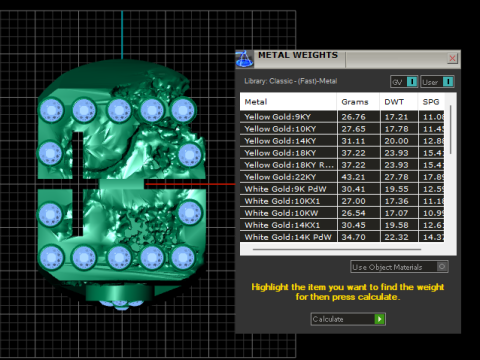This screenshot has height=360, width=480.
Task: Toggle the GV library switch
Action: pos(404,82)
